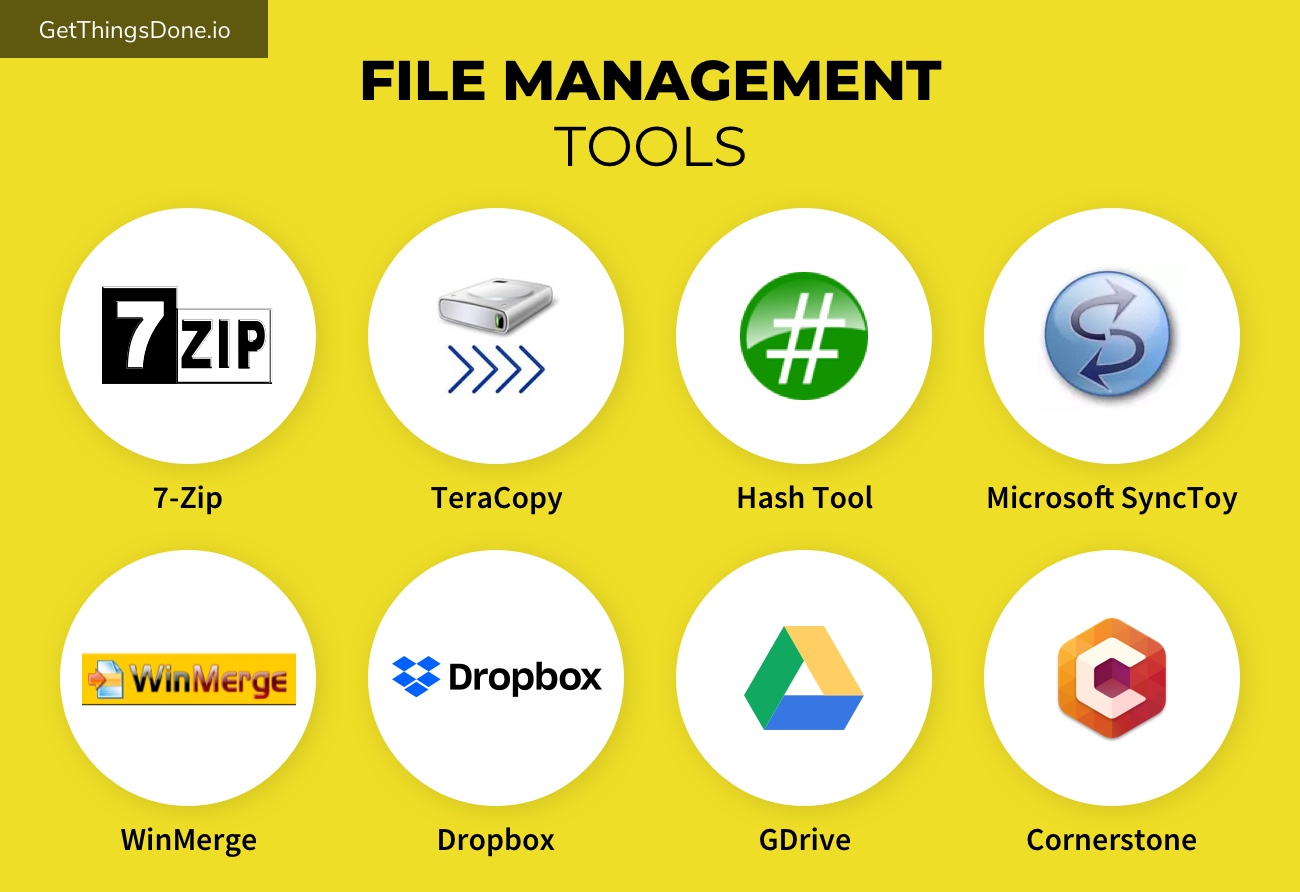Select the "TeraCopy" caption text
Screen dimensions: 1300x892
(496, 498)
